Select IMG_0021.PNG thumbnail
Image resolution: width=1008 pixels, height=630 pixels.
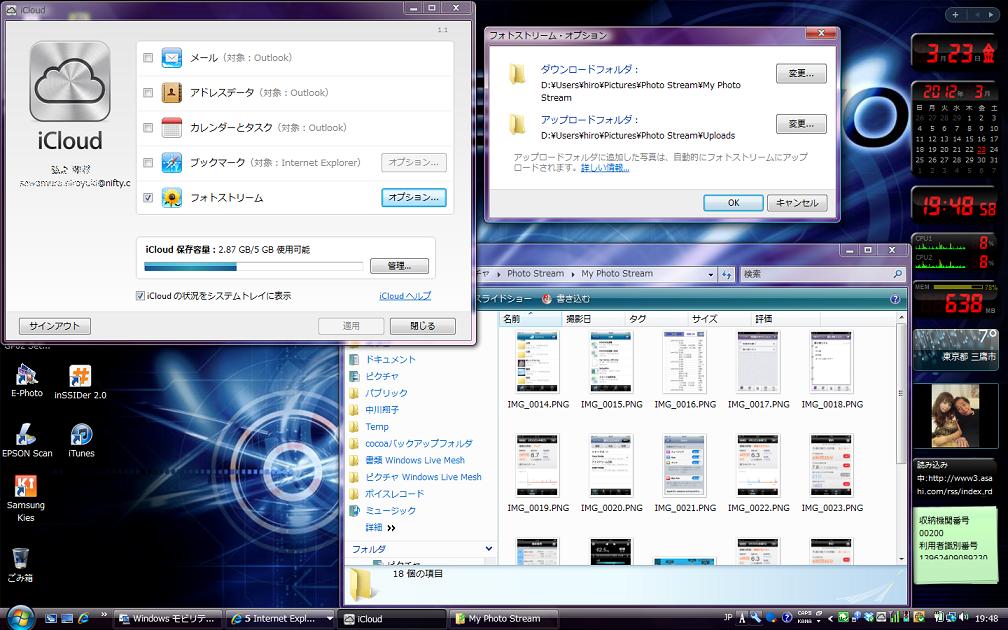(x=685, y=465)
